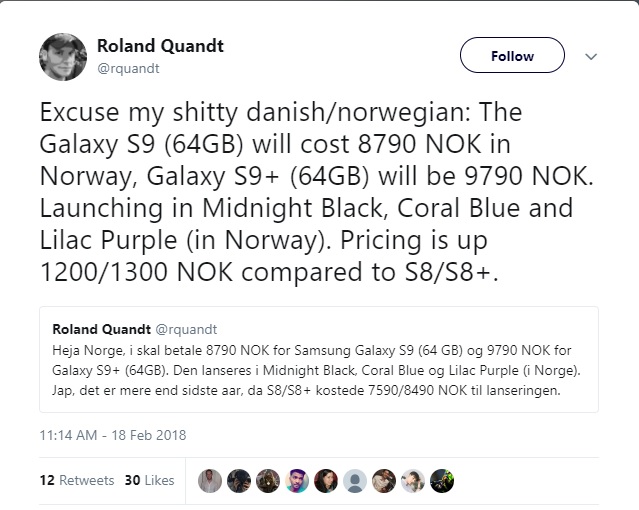This screenshot has width=639, height=510.
Task: Click the seventh liker avatar in the row
Action: point(384,481)
